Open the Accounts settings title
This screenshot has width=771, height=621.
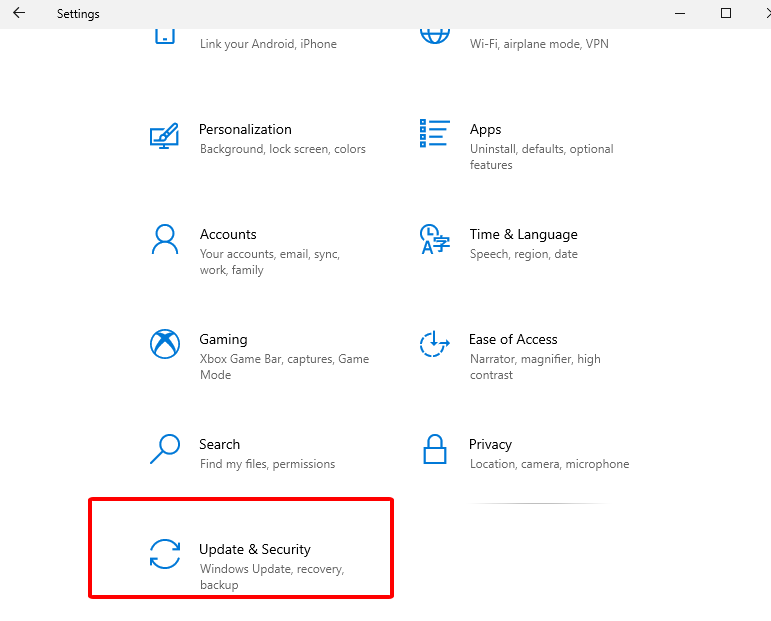(x=228, y=234)
